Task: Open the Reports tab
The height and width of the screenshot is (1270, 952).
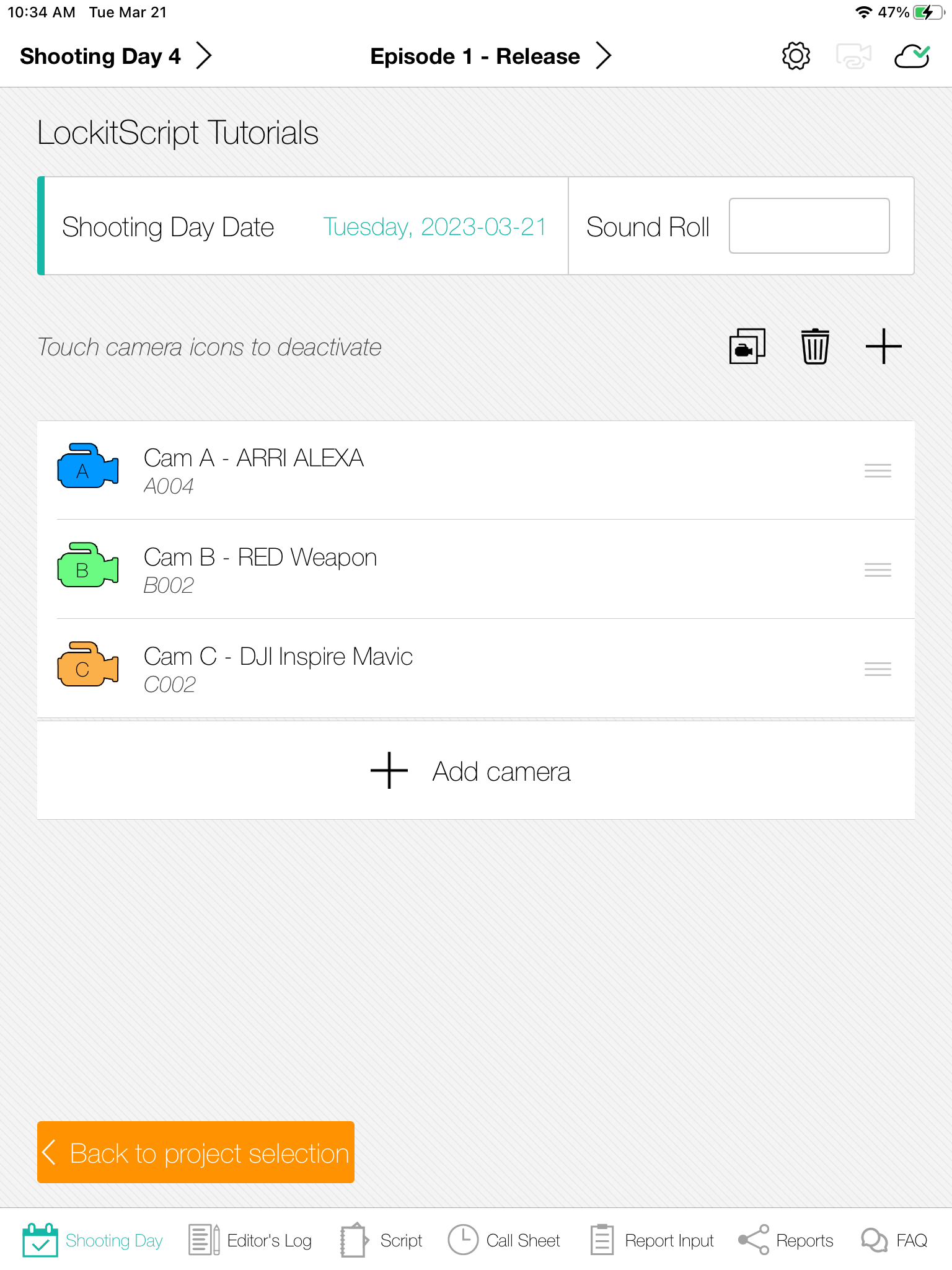Action: click(x=785, y=1240)
